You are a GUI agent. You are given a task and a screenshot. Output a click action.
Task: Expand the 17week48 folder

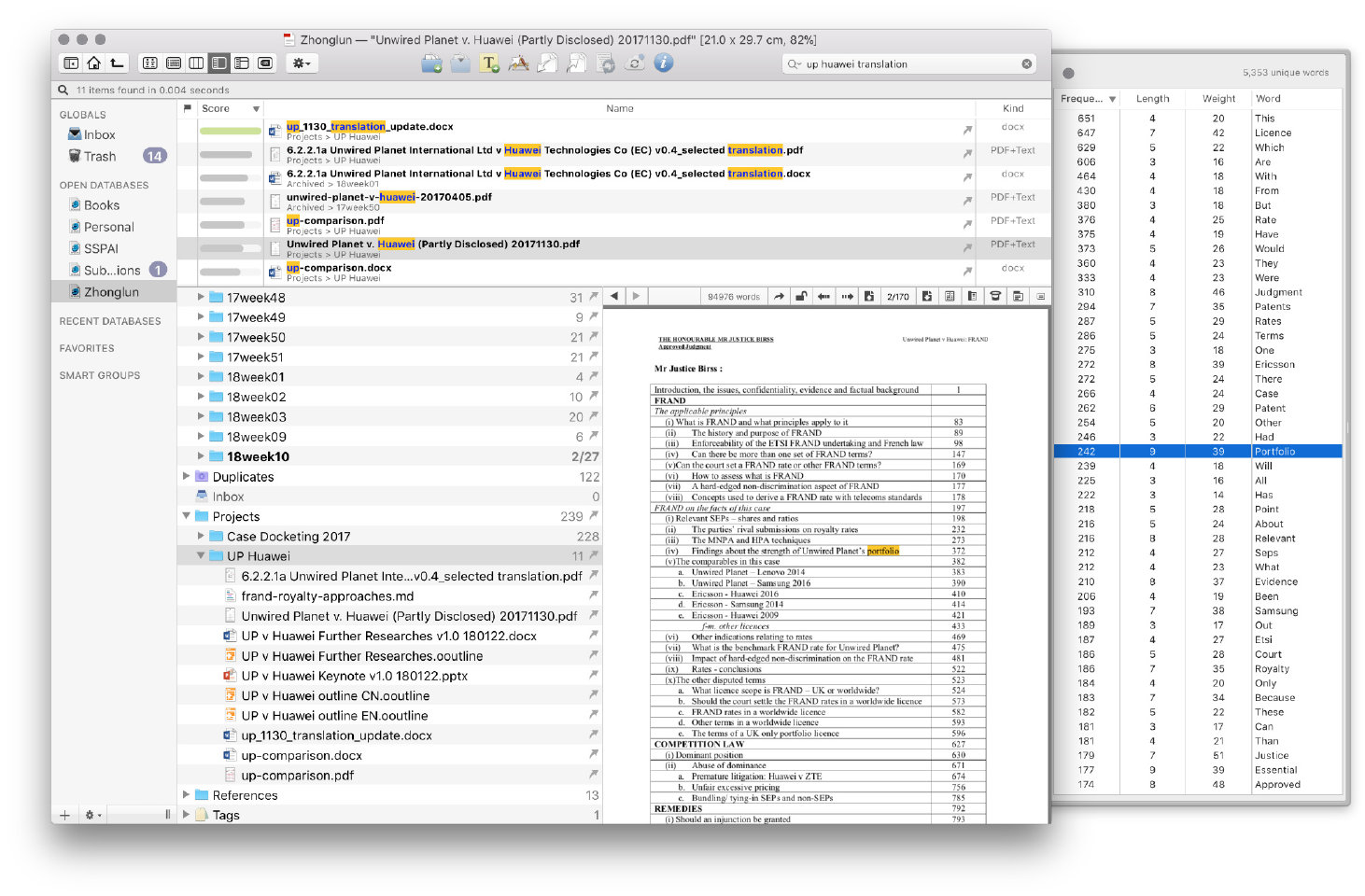[201, 297]
